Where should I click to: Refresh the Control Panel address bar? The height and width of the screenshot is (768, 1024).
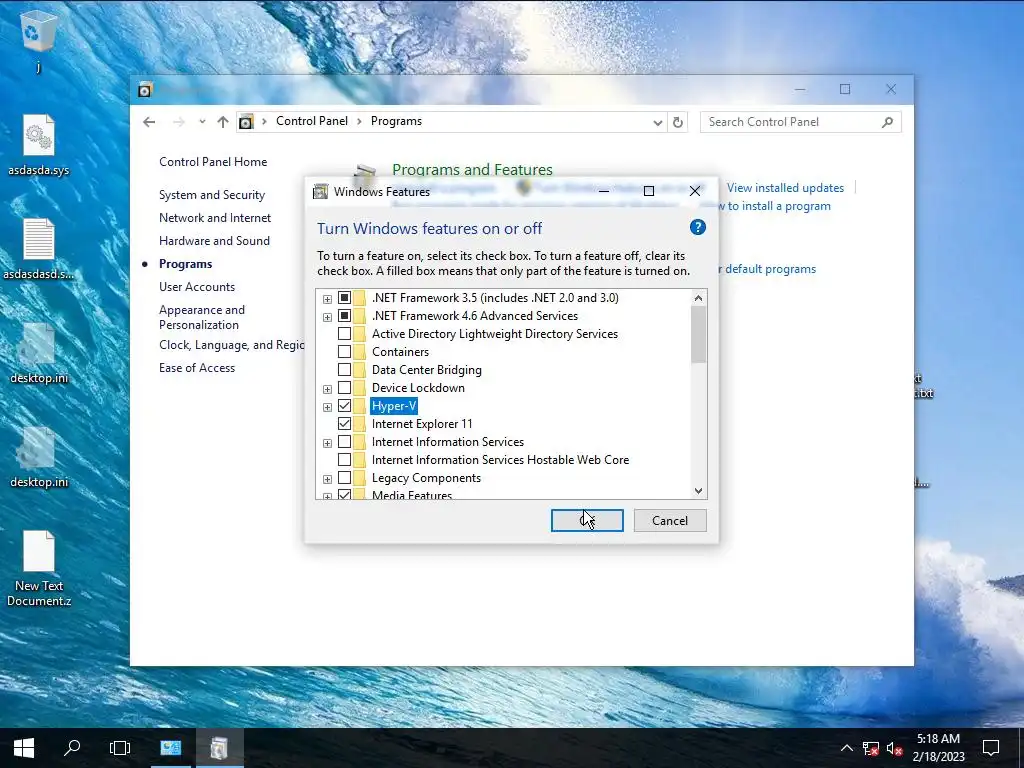click(x=678, y=122)
